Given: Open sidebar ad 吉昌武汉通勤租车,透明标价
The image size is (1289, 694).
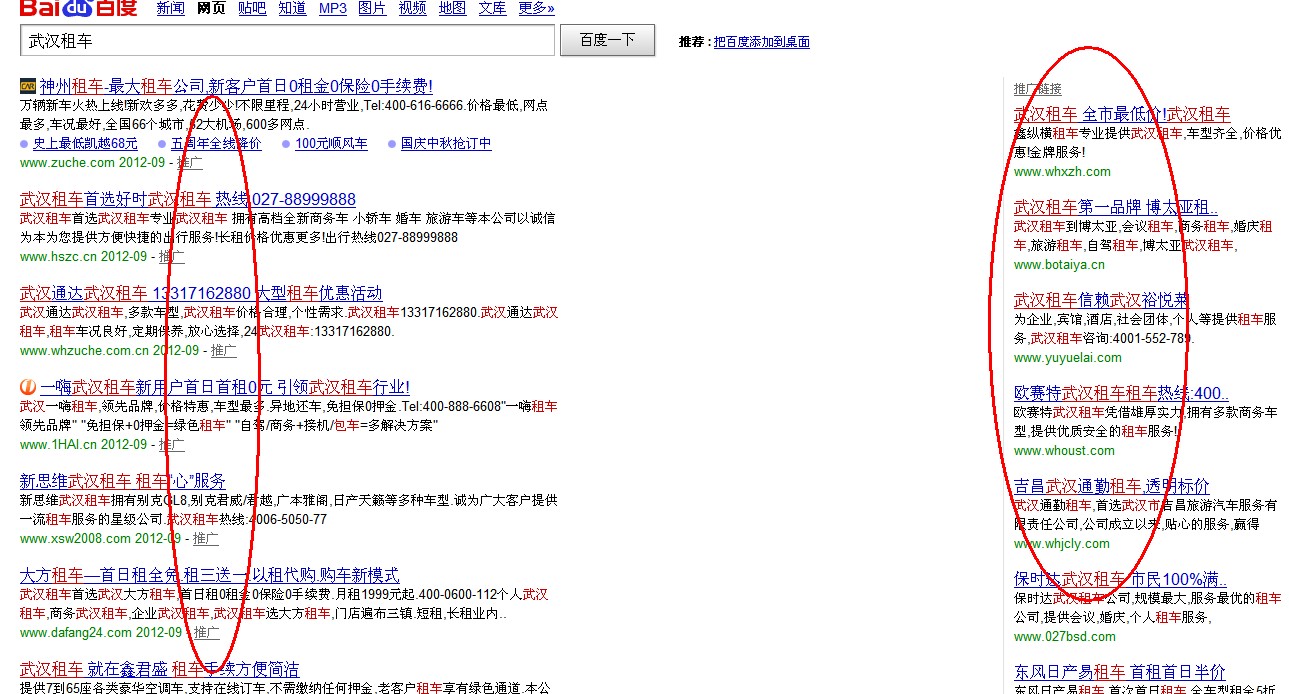Looking at the screenshot, I should (x=1111, y=487).
